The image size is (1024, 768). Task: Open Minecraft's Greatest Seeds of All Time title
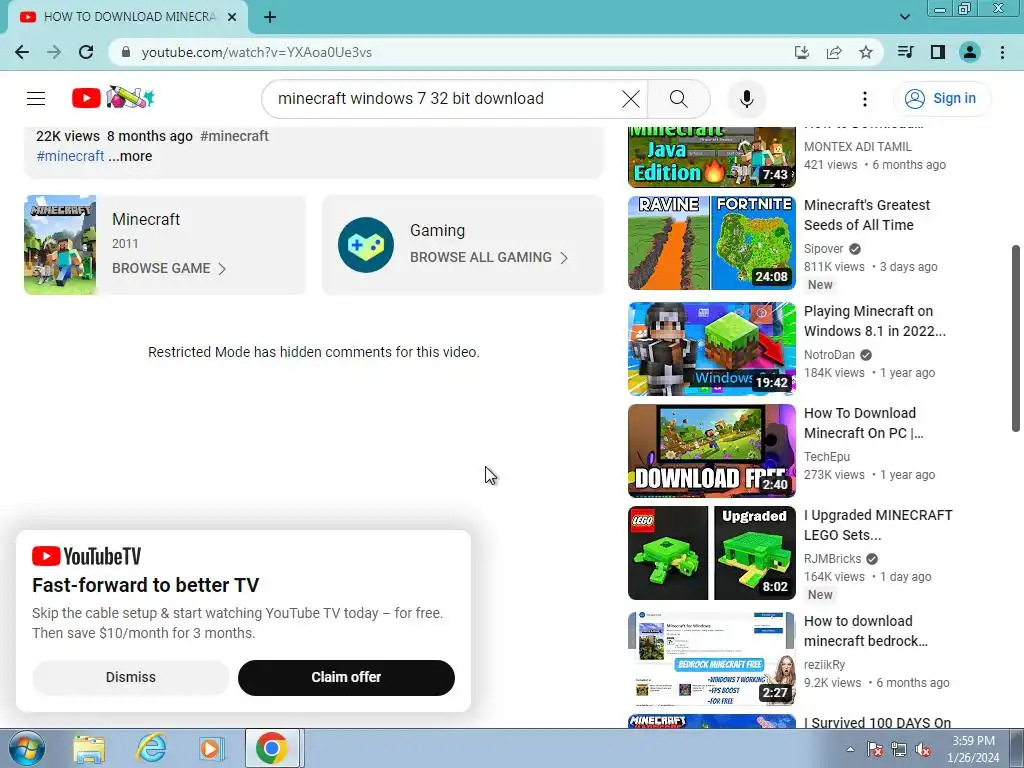[867, 215]
